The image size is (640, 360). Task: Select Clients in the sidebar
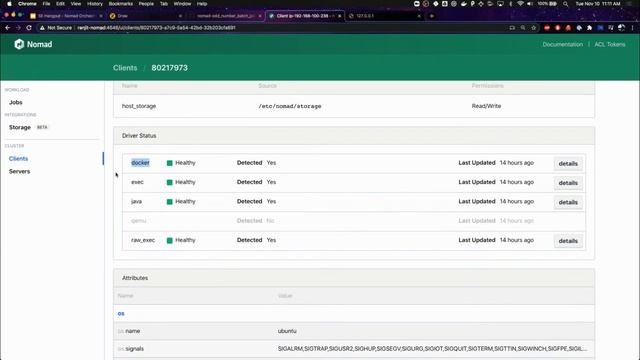pos(18,158)
